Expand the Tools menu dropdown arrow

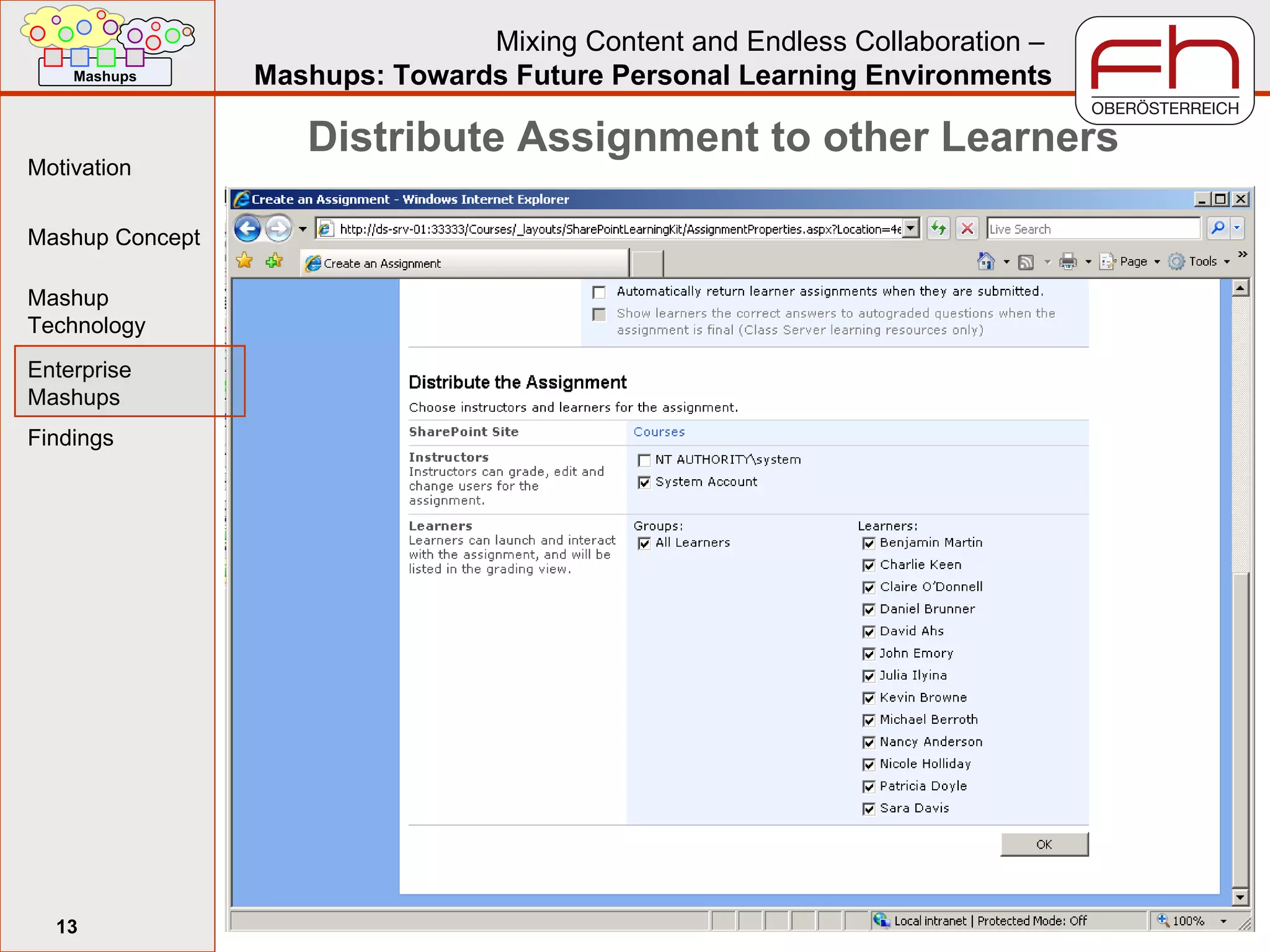point(1227,262)
